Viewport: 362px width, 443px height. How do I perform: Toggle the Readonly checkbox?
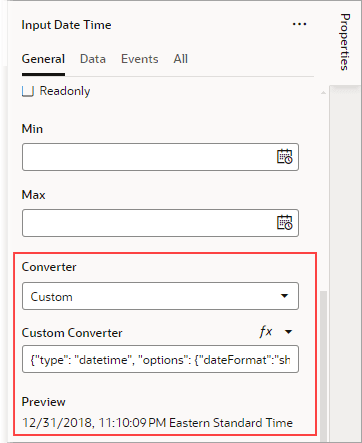click(x=28, y=91)
